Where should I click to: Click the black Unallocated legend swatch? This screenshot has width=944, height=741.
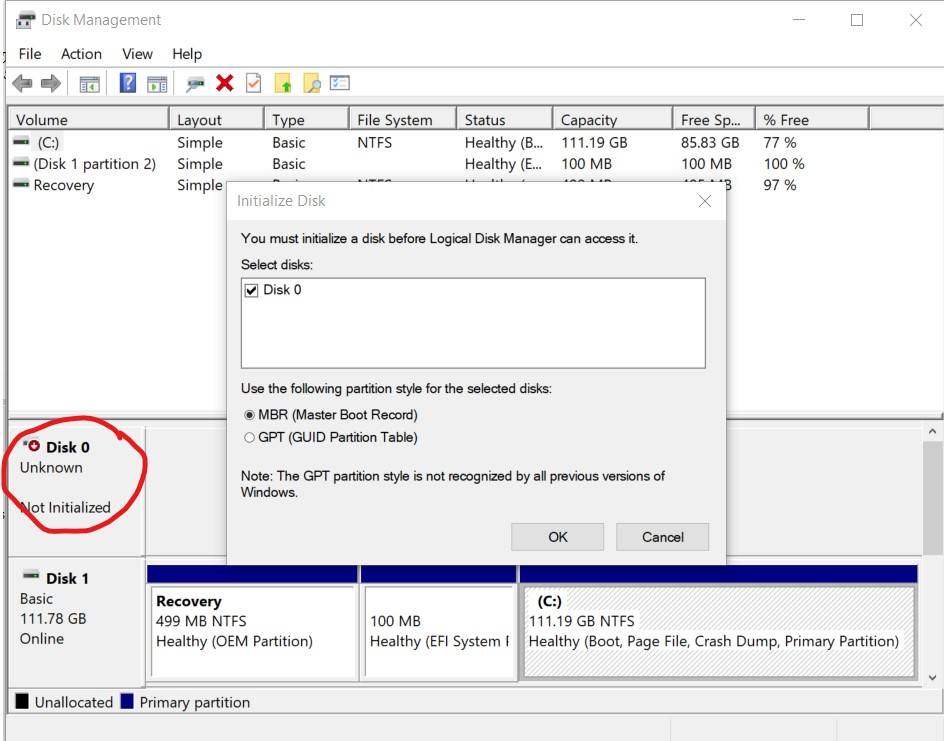pos(22,701)
